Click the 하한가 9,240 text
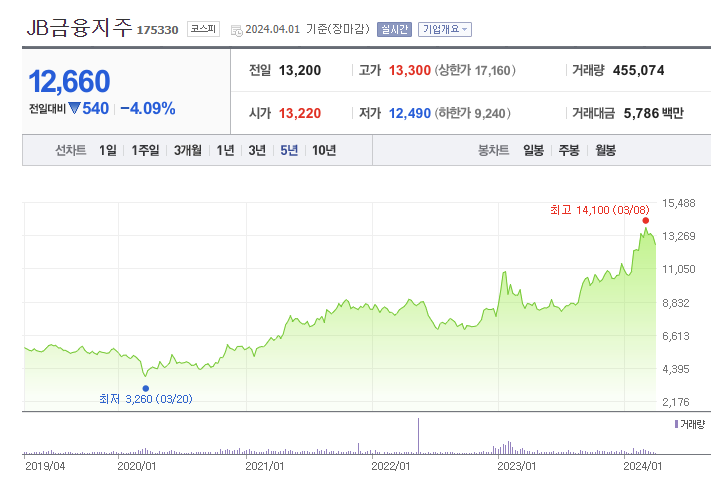The height and width of the screenshot is (483, 711). [x=473, y=113]
